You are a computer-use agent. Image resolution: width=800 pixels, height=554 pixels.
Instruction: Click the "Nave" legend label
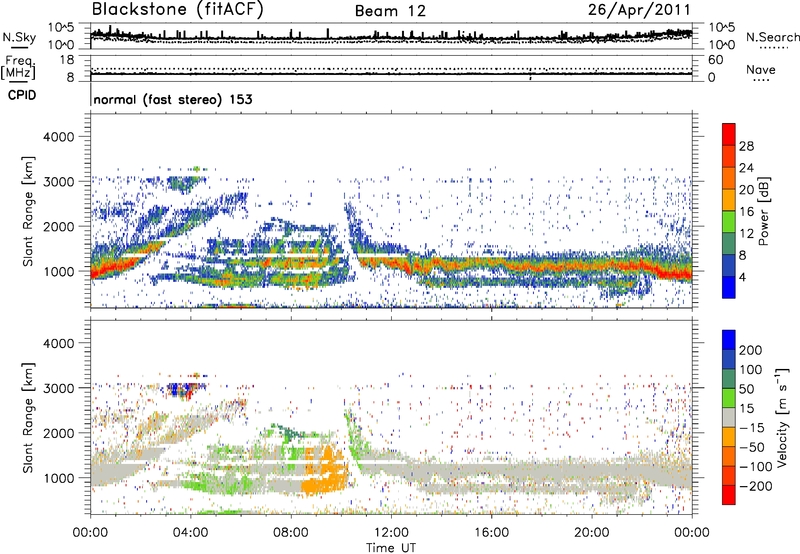(761, 70)
